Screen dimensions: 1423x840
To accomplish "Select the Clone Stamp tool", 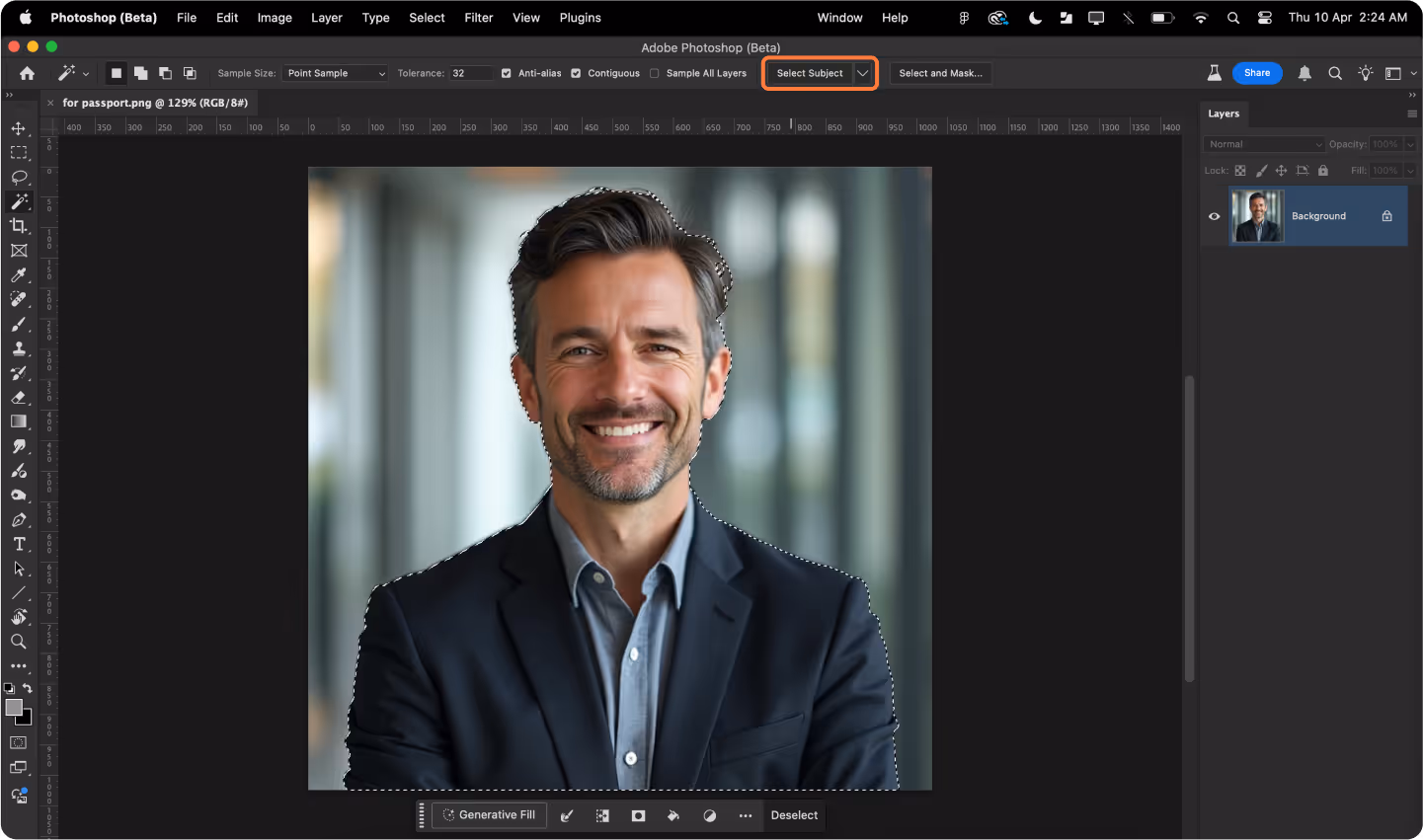I will coord(19,348).
